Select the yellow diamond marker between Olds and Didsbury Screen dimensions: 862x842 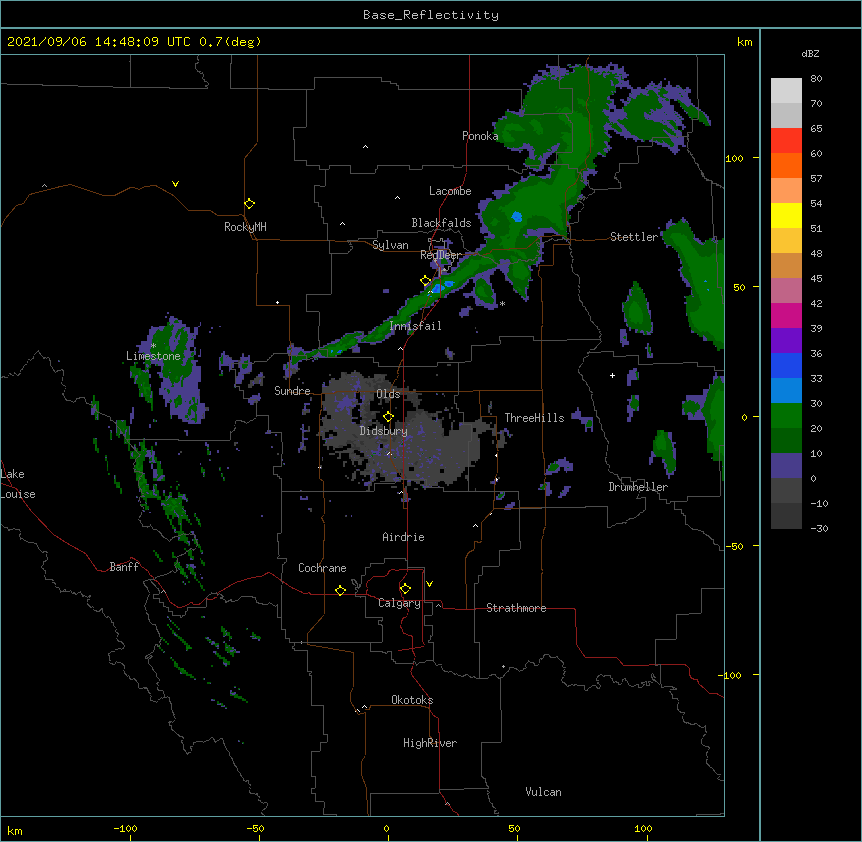click(388, 417)
